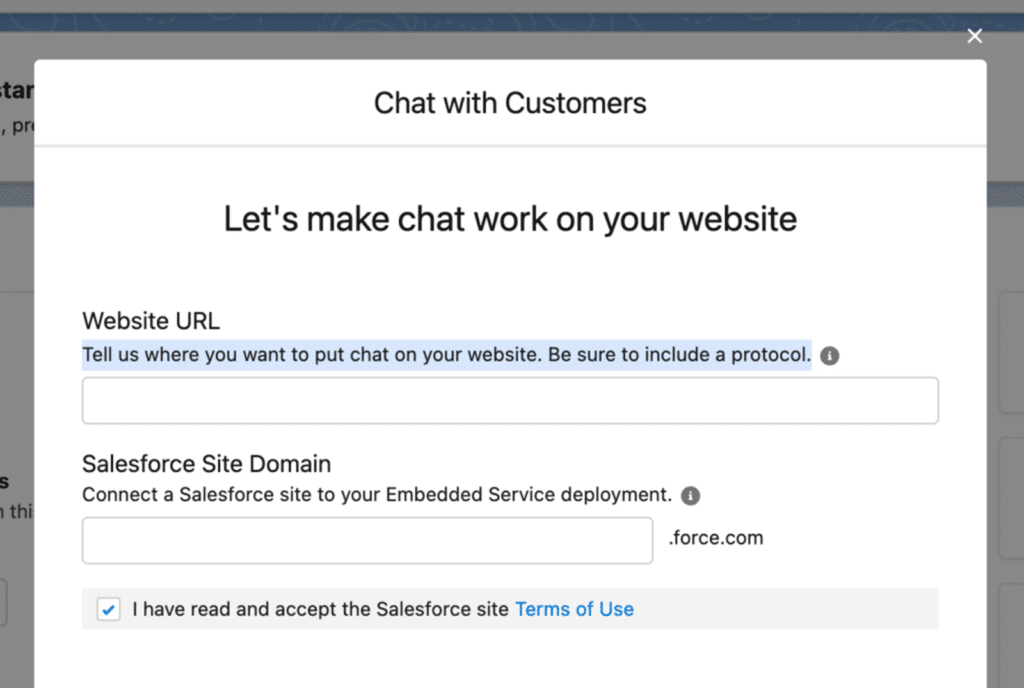1024x688 pixels.
Task: Click the "Salesforce Site Domain" field label
Action: (206, 464)
